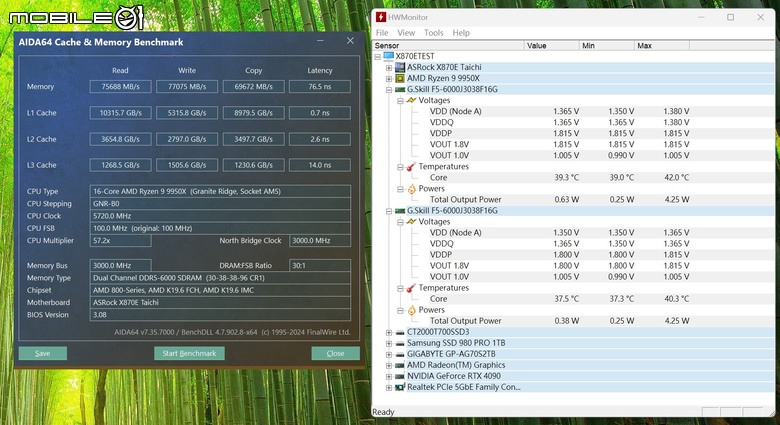Expand the CT2000T700SSD3 node
The height and width of the screenshot is (425, 780).
(x=389, y=332)
